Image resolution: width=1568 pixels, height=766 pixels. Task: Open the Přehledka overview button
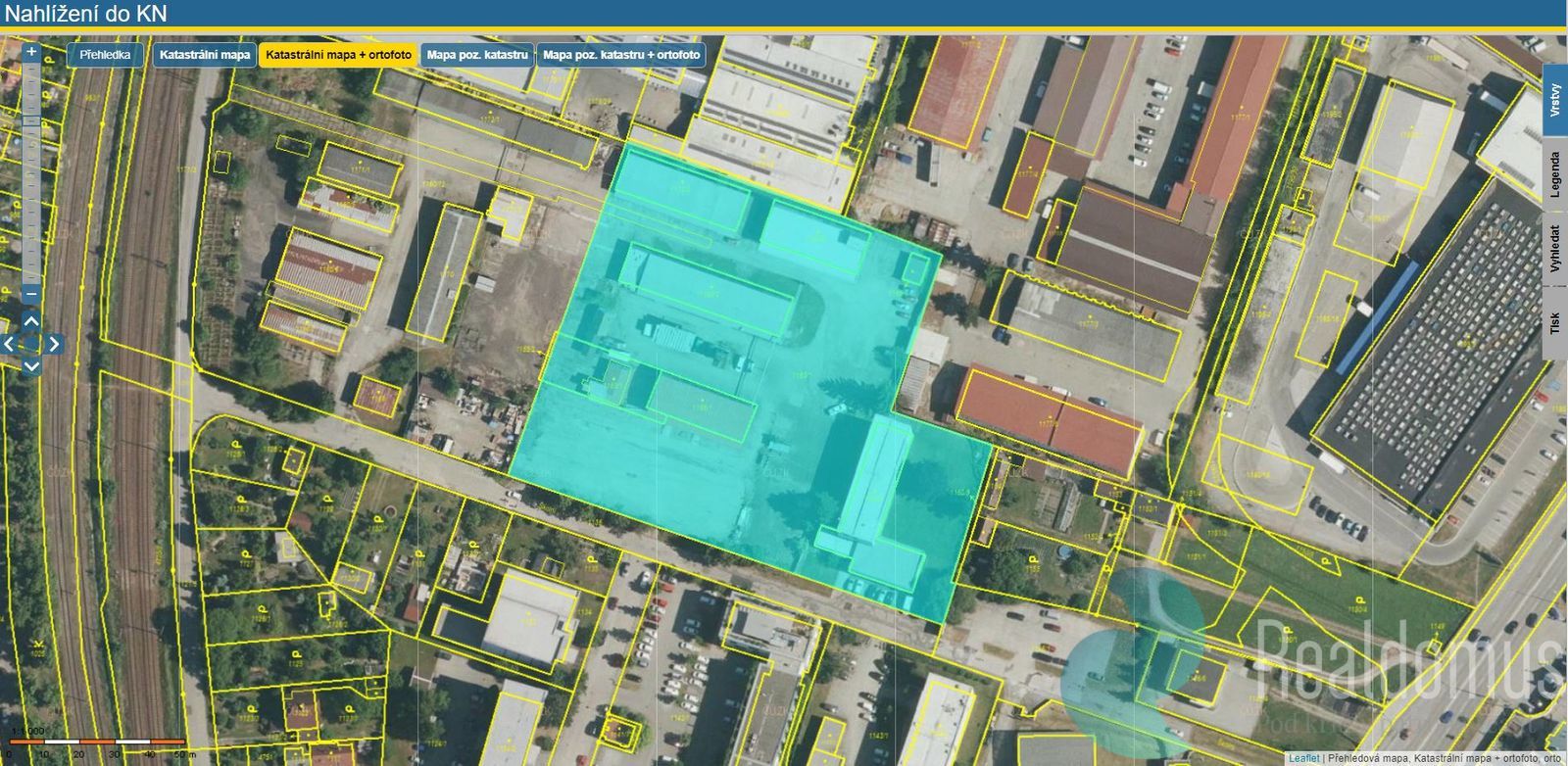(x=105, y=55)
